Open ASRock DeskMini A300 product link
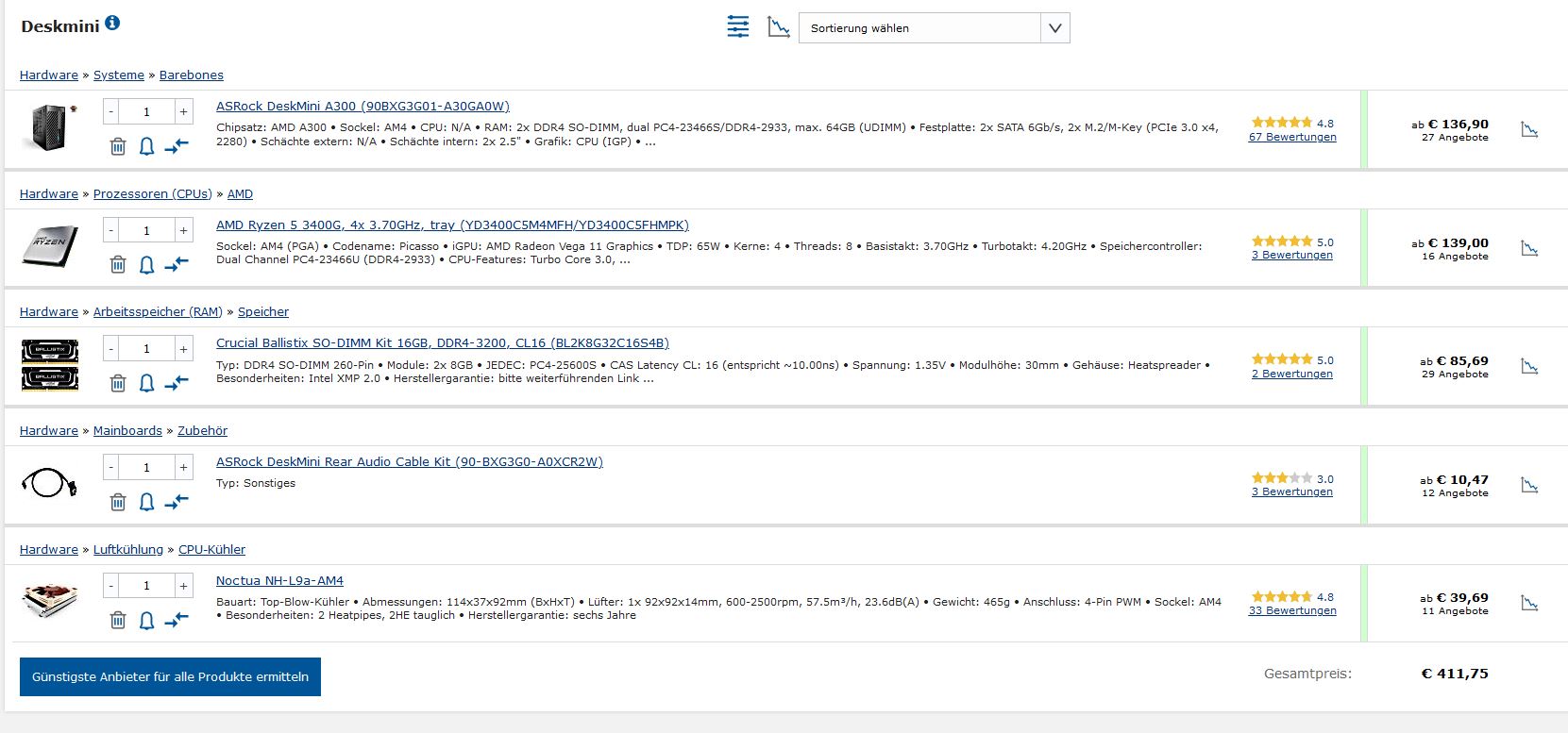The height and width of the screenshot is (733, 1568). (x=362, y=107)
